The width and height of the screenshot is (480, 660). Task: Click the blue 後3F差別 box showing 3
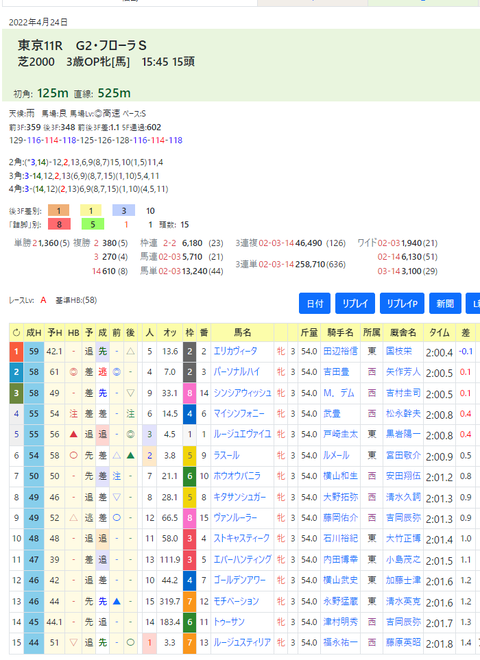124,210
